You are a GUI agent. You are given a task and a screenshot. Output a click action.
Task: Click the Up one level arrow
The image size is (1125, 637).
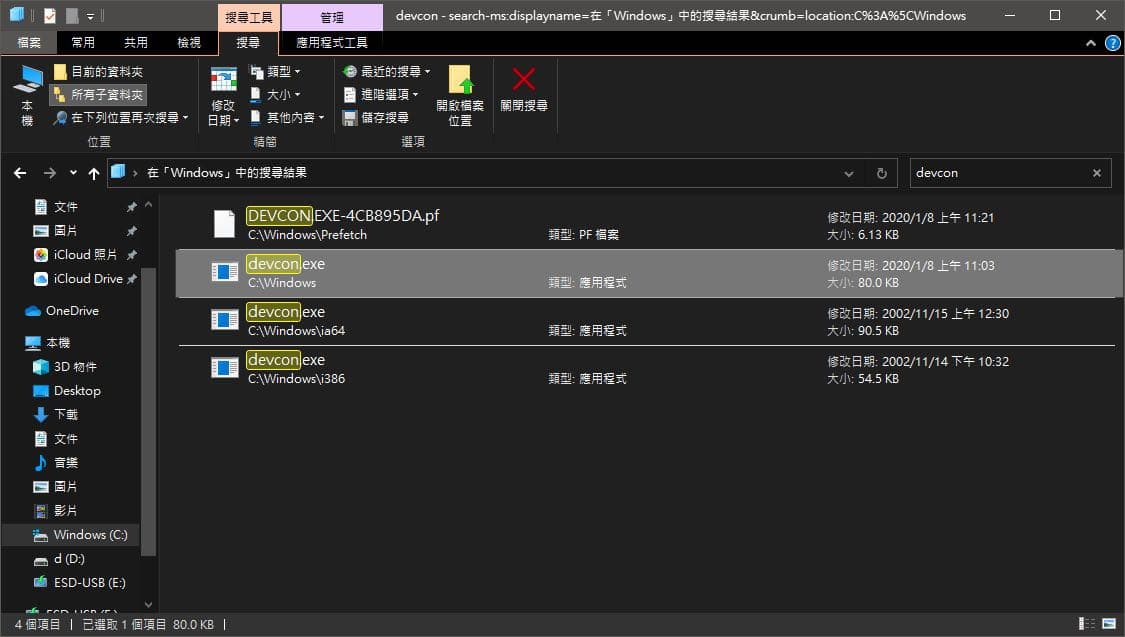(x=93, y=173)
